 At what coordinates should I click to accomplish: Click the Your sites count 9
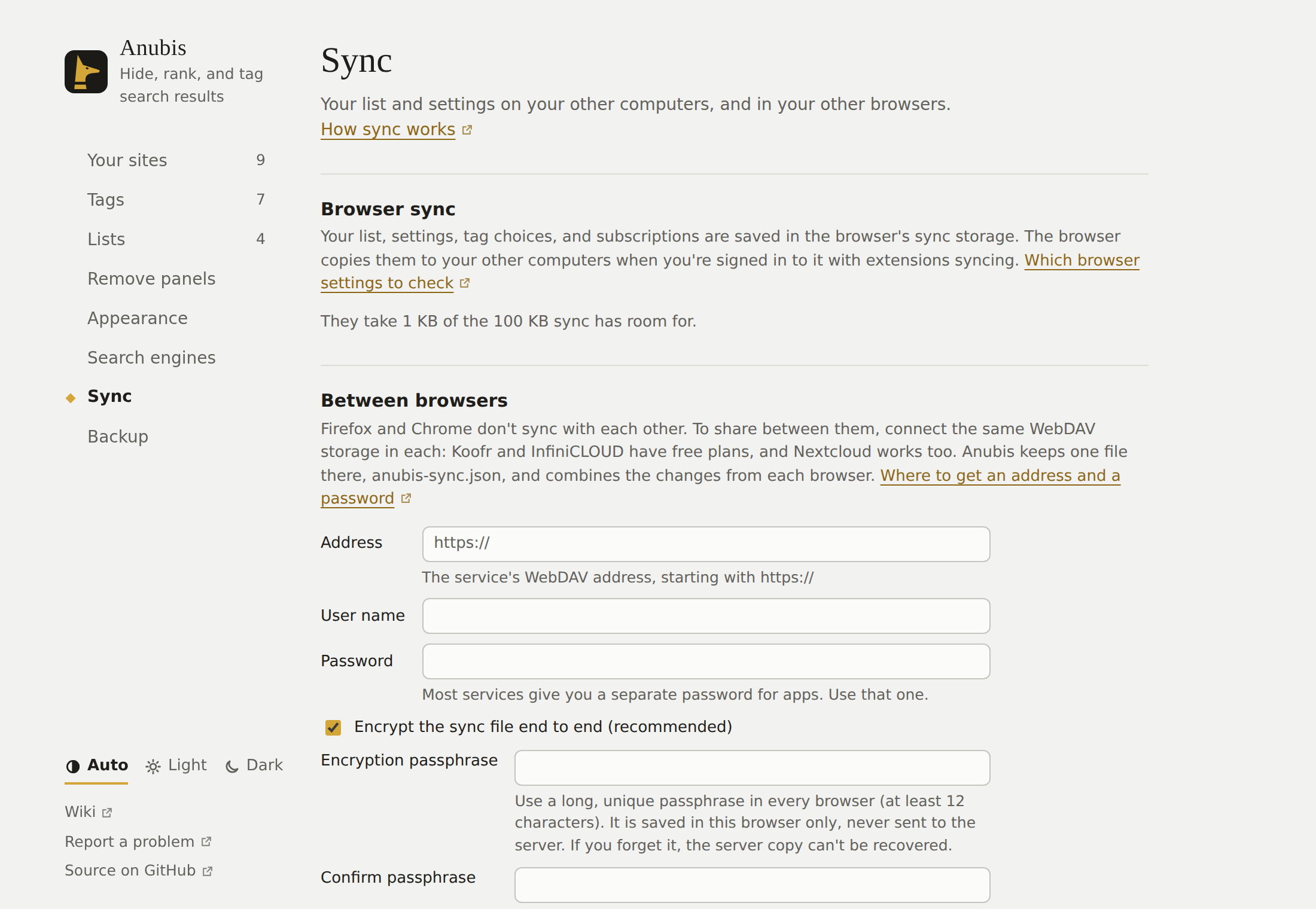pyautogui.click(x=261, y=160)
